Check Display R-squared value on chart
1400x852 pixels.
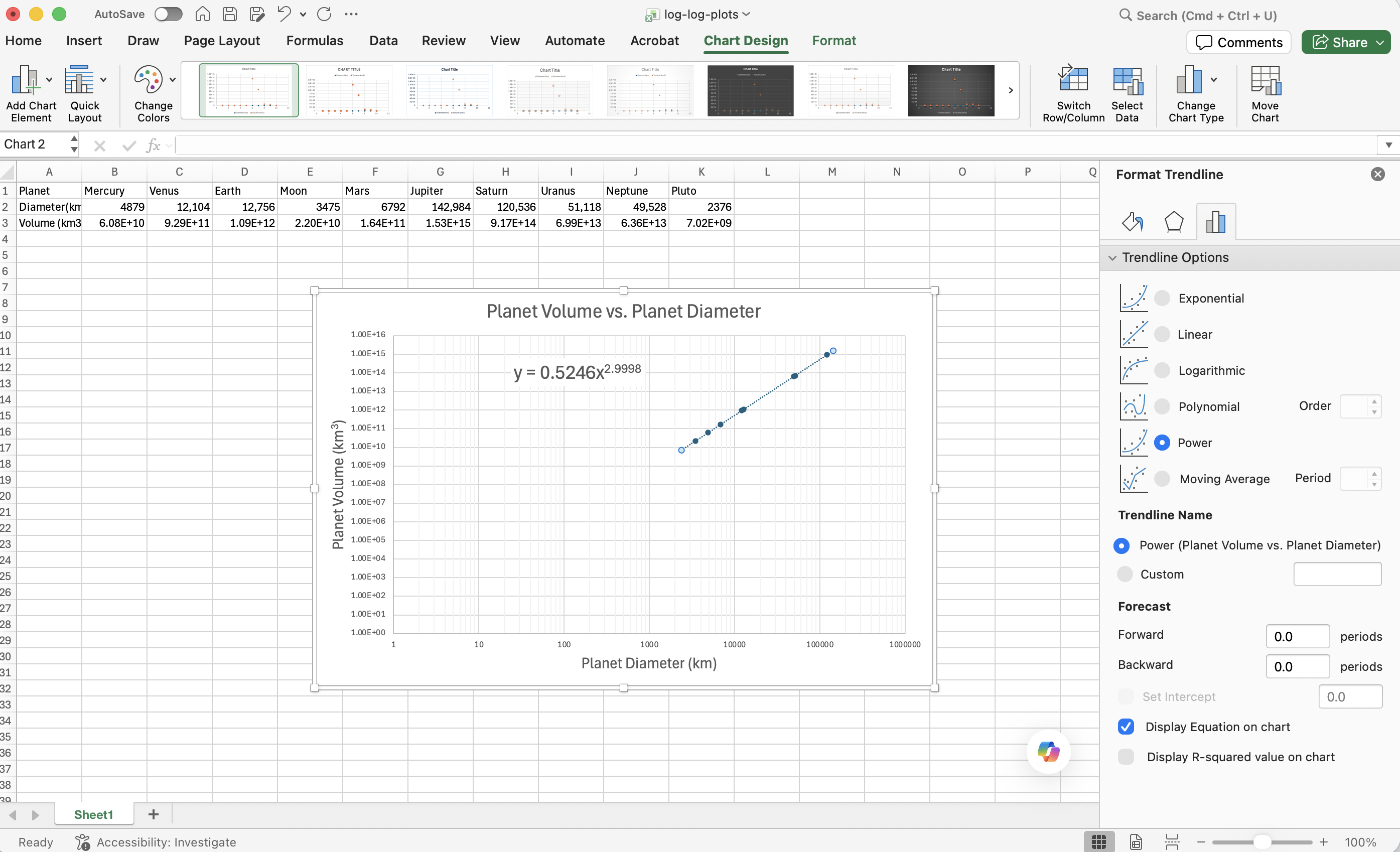[x=1126, y=757]
